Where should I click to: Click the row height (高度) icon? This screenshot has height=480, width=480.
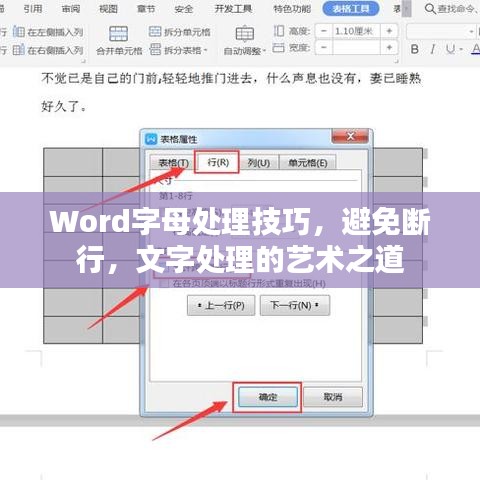coord(279,31)
